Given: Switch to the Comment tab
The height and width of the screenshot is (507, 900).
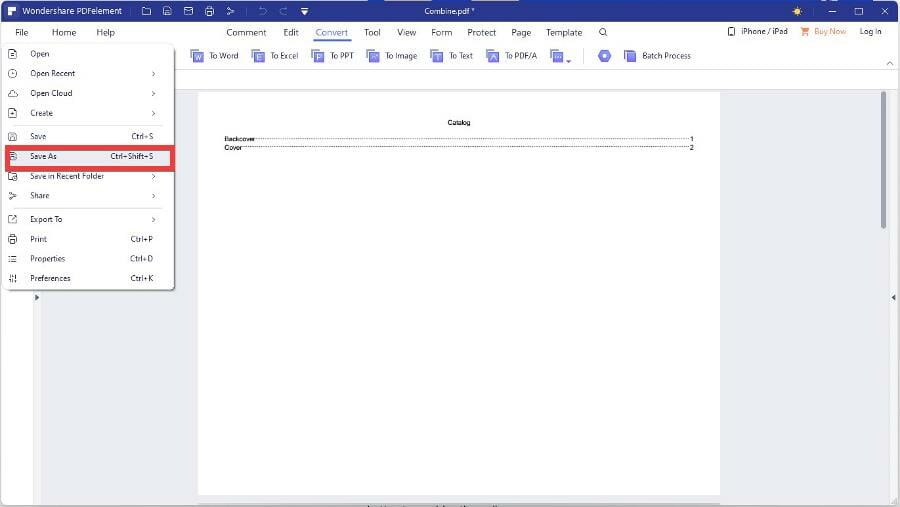Looking at the screenshot, I should (x=246, y=32).
